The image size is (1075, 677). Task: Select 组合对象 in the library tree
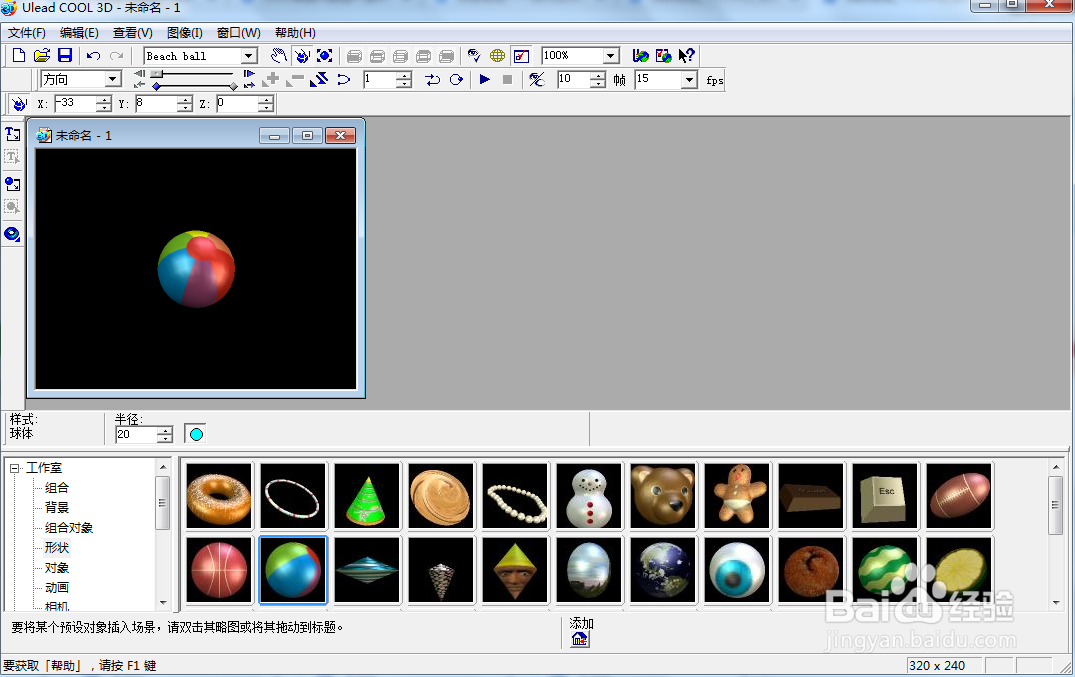point(69,527)
